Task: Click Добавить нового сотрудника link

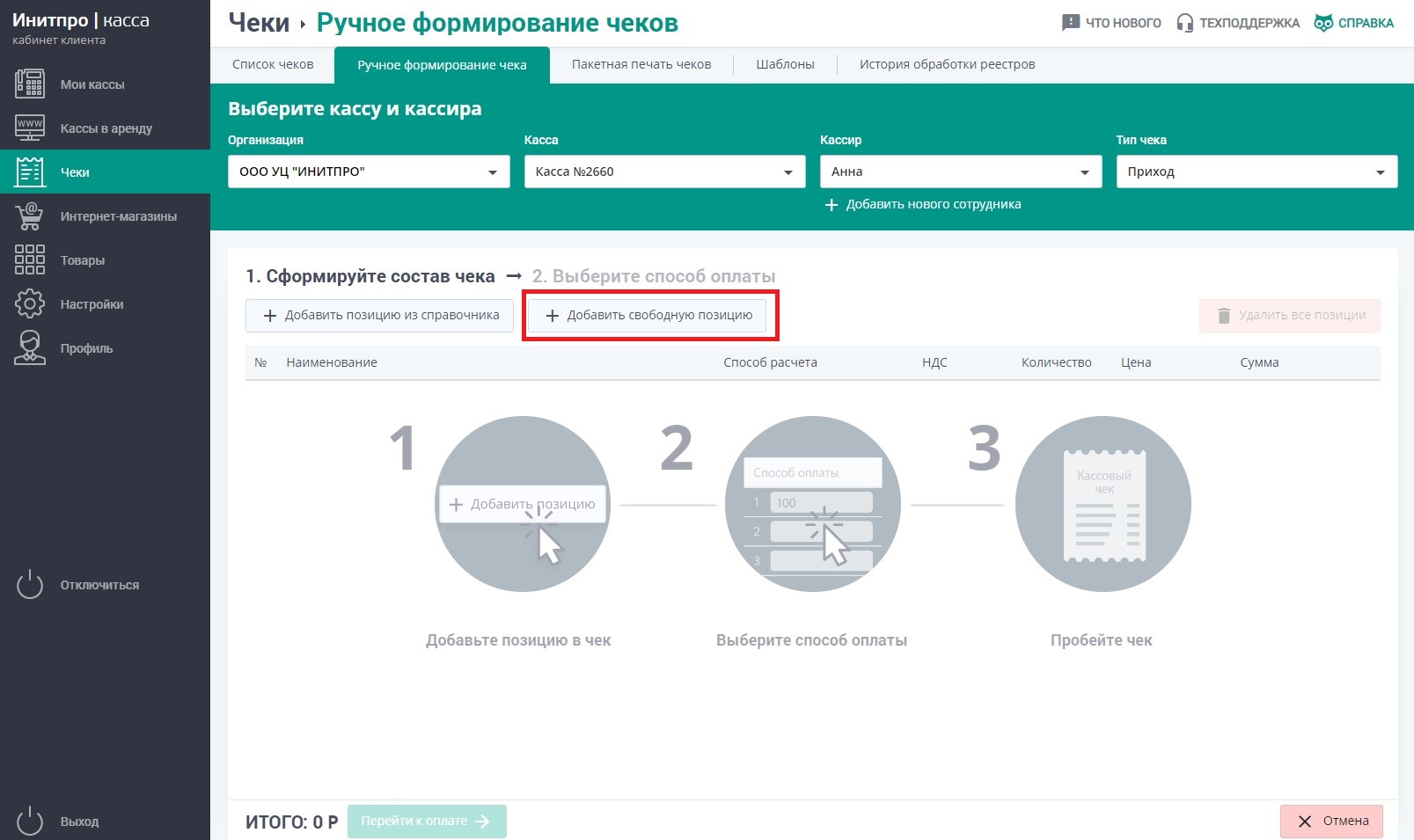Action: [x=923, y=204]
